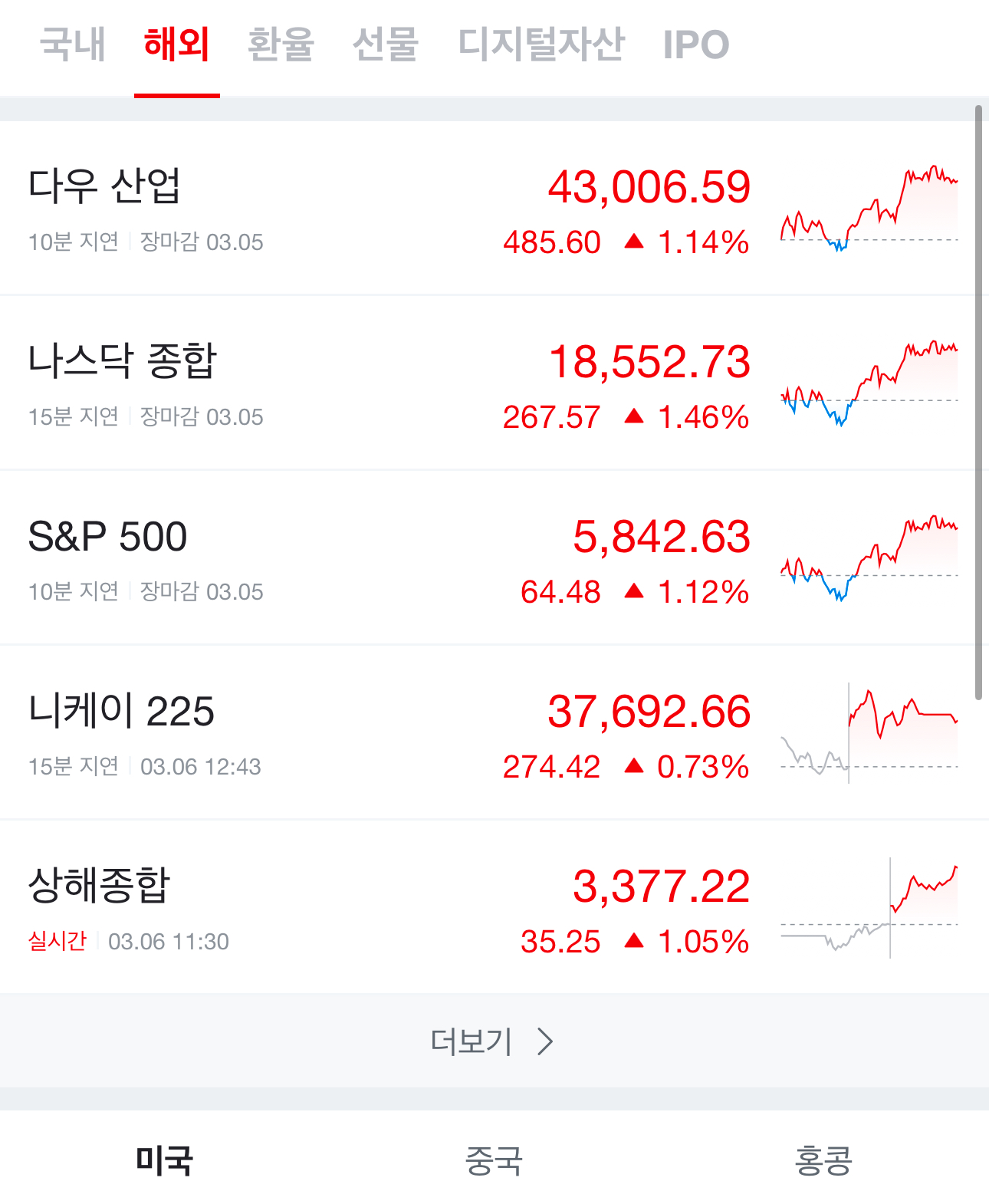Select the 중국 country tab
Screen dimensions: 989x1204
point(494,1160)
